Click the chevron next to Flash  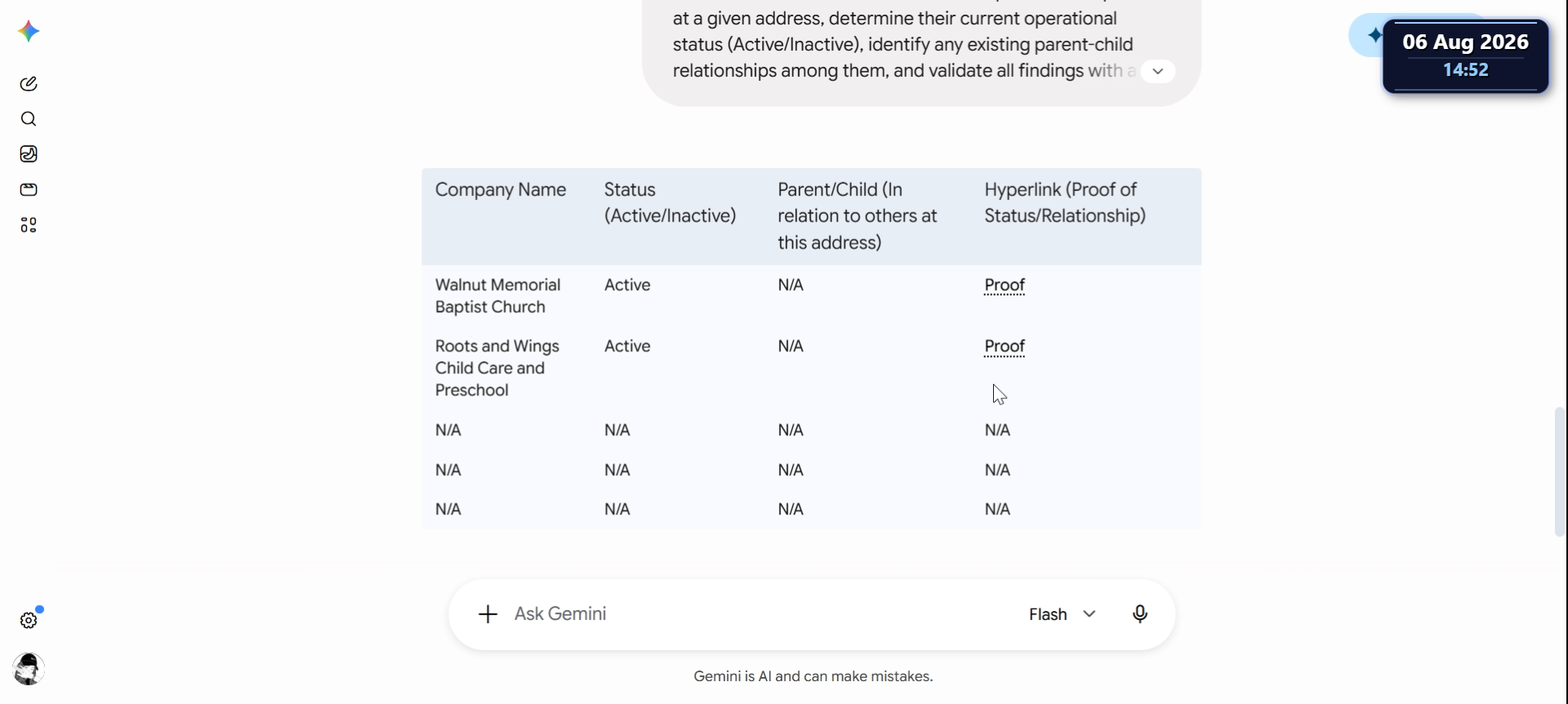pyautogui.click(x=1089, y=614)
